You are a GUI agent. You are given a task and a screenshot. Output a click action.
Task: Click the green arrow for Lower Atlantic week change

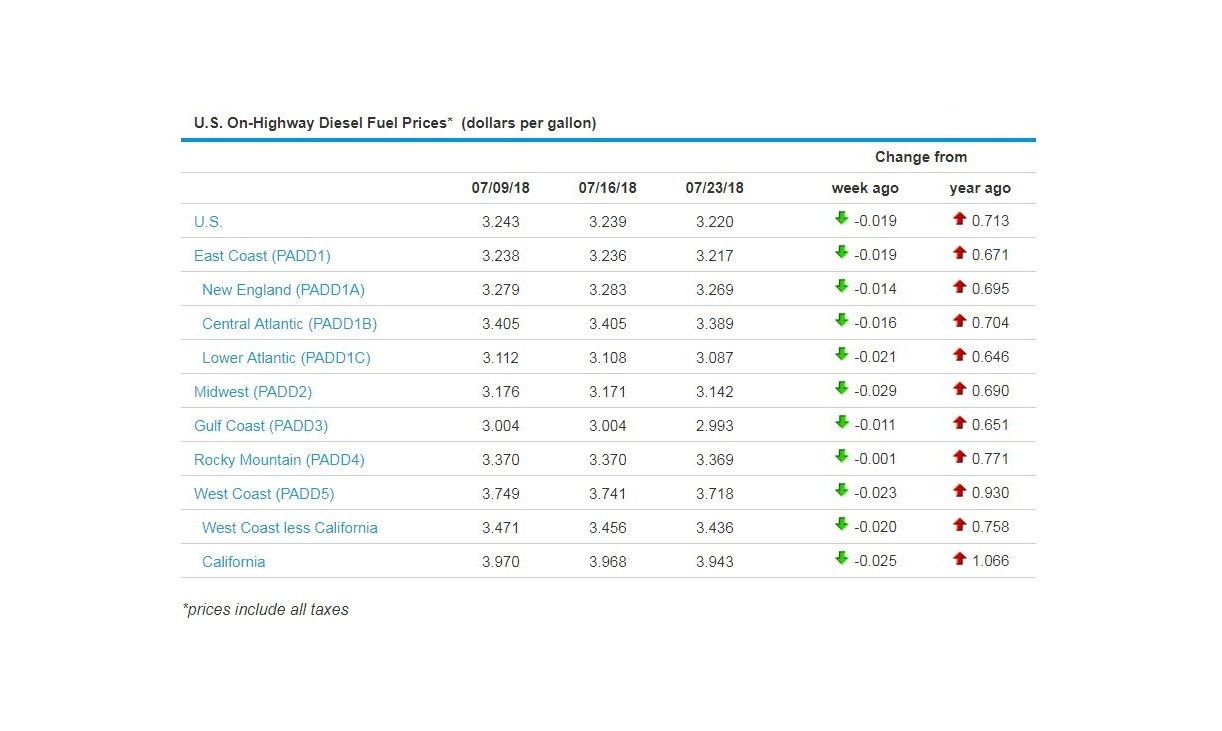point(840,355)
